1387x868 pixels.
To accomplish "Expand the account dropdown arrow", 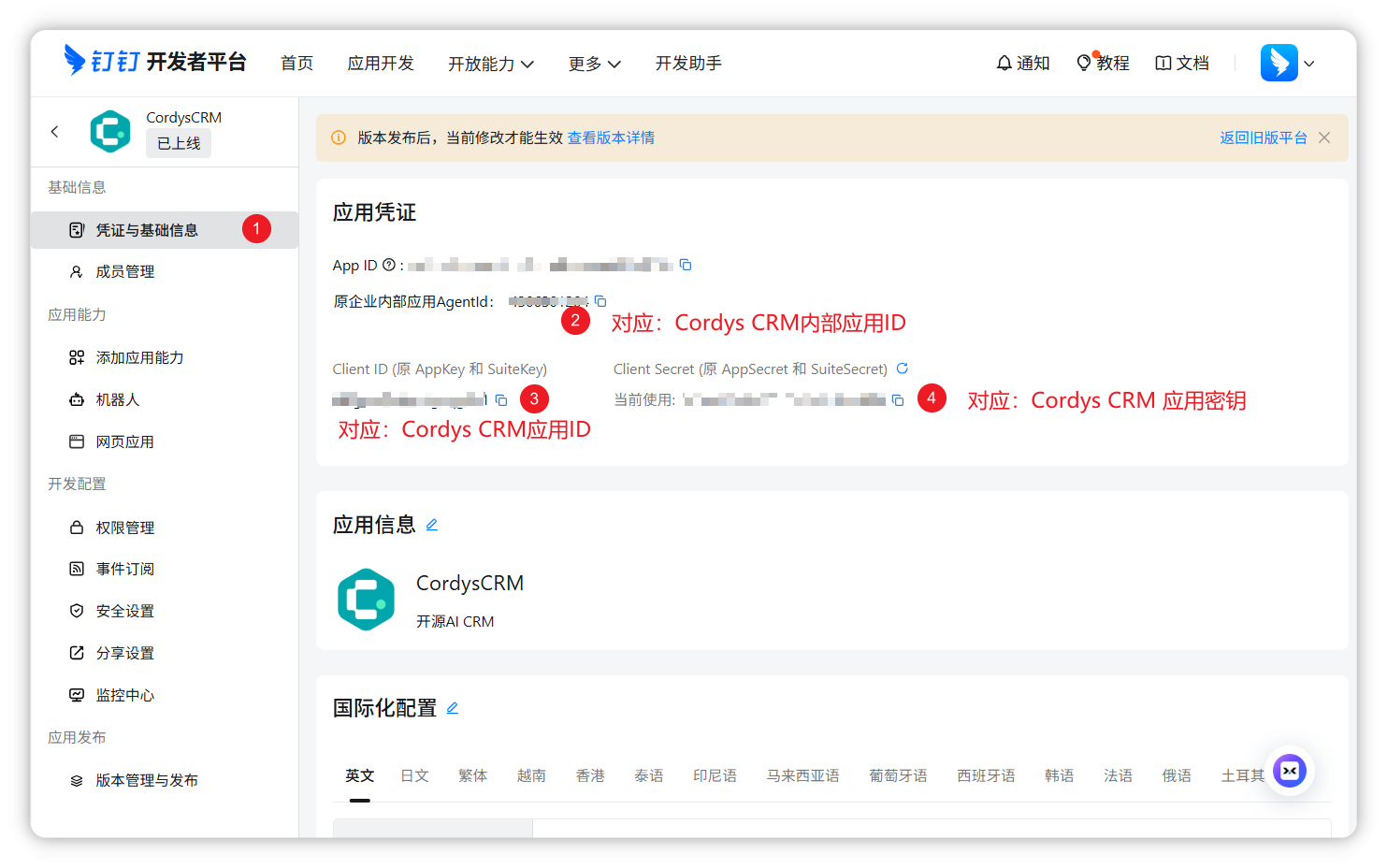I will point(1309,64).
